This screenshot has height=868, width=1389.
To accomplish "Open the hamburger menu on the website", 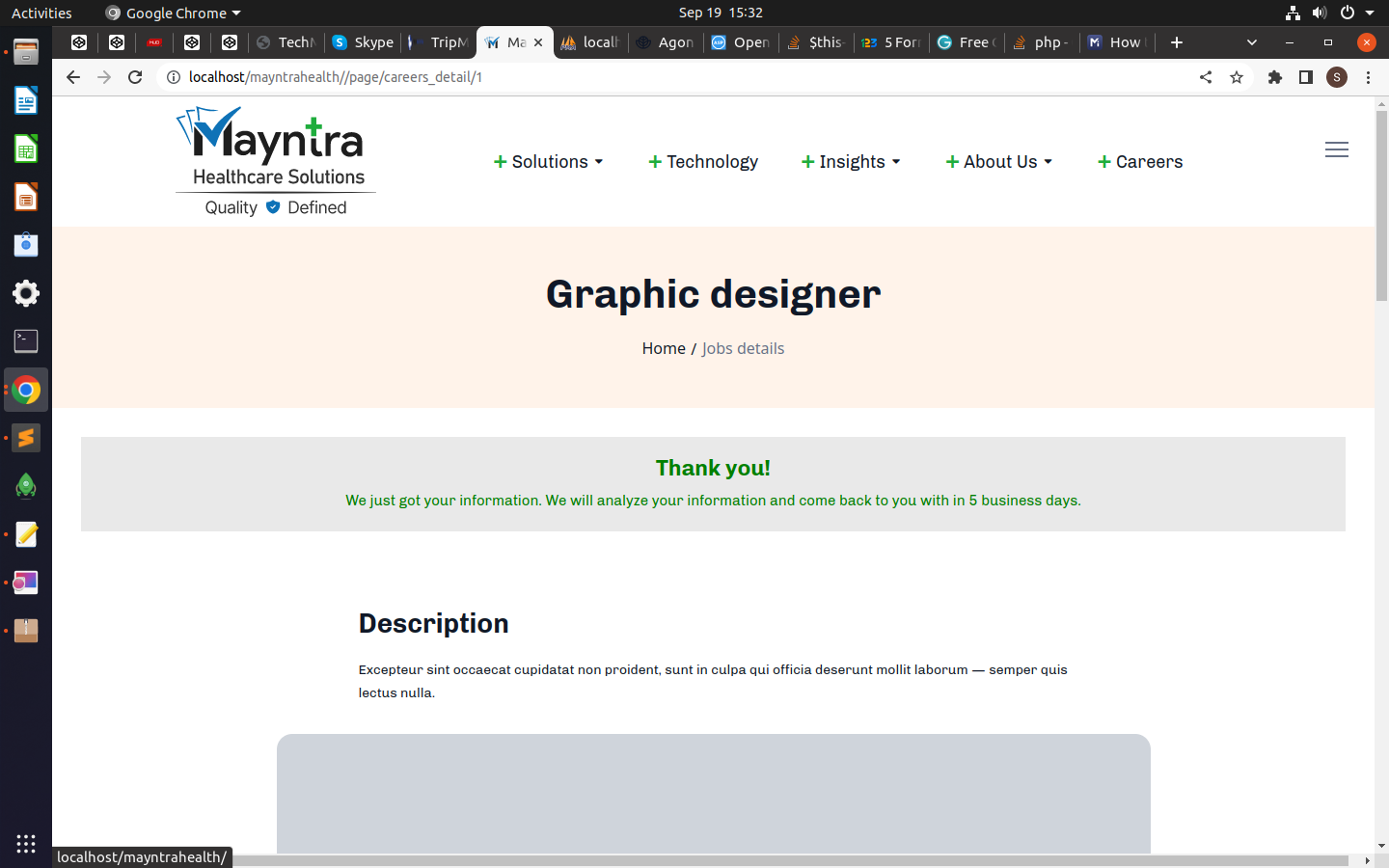I will click(1337, 149).
